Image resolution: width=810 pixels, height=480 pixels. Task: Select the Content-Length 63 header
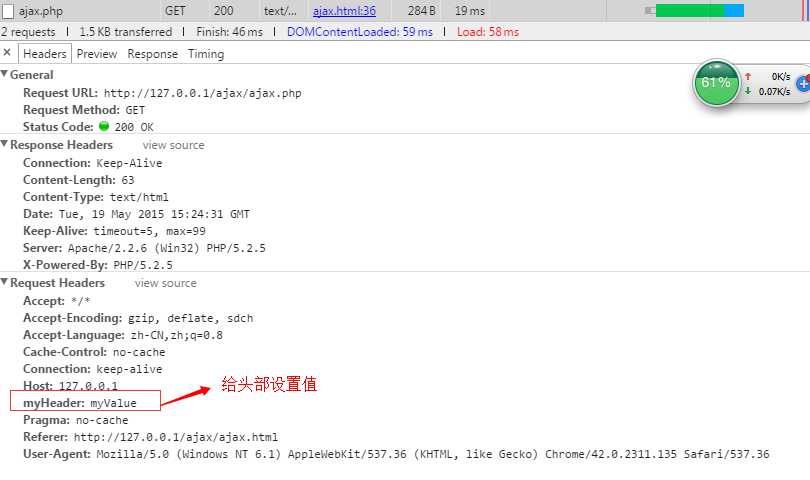coord(79,180)
